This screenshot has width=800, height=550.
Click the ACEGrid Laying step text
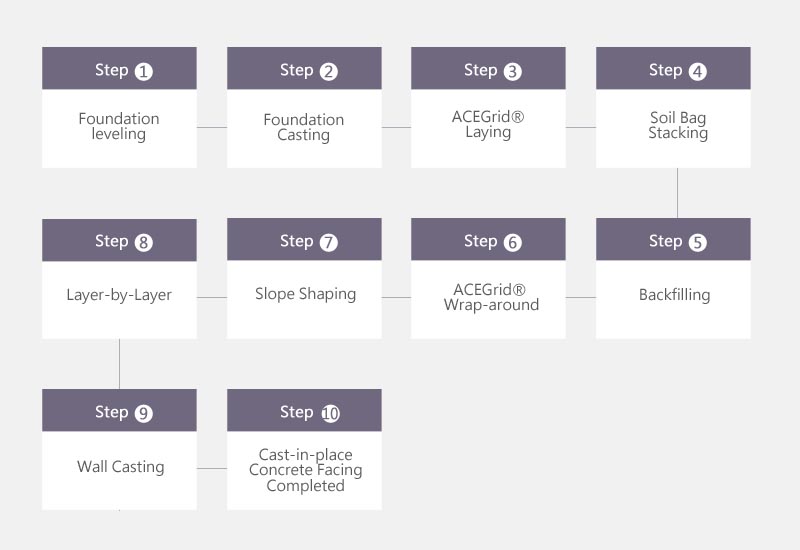click(x=488, y=125)
